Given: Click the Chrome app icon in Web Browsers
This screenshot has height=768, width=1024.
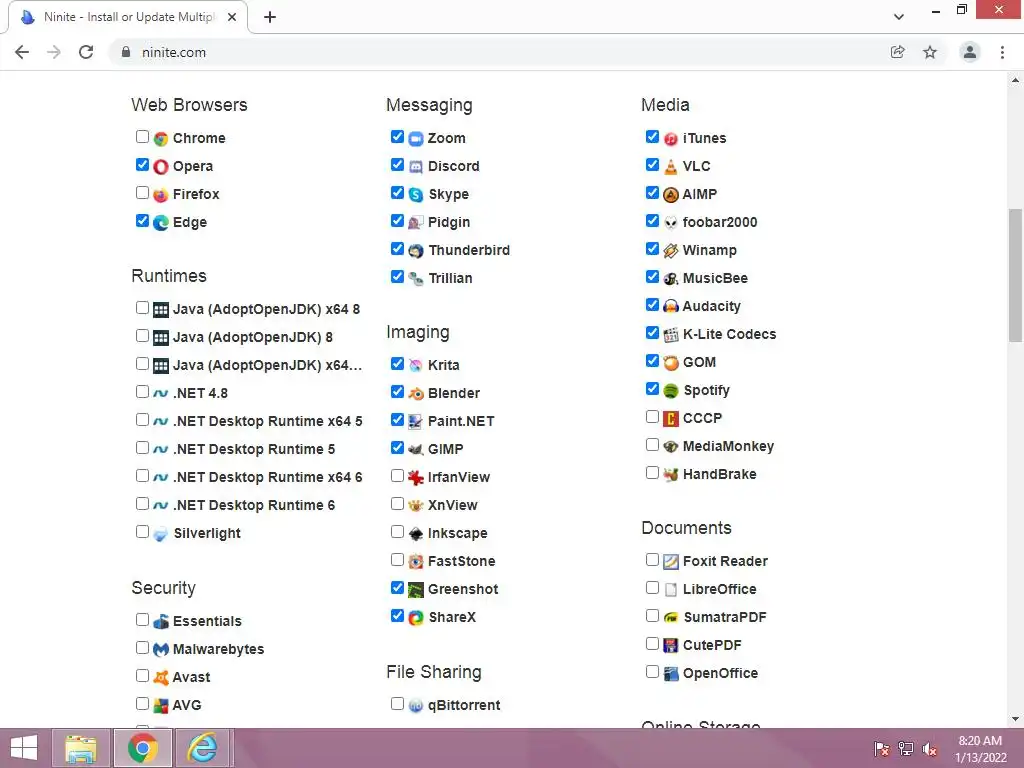Looking at the screenshot, I should coord(161,138).
